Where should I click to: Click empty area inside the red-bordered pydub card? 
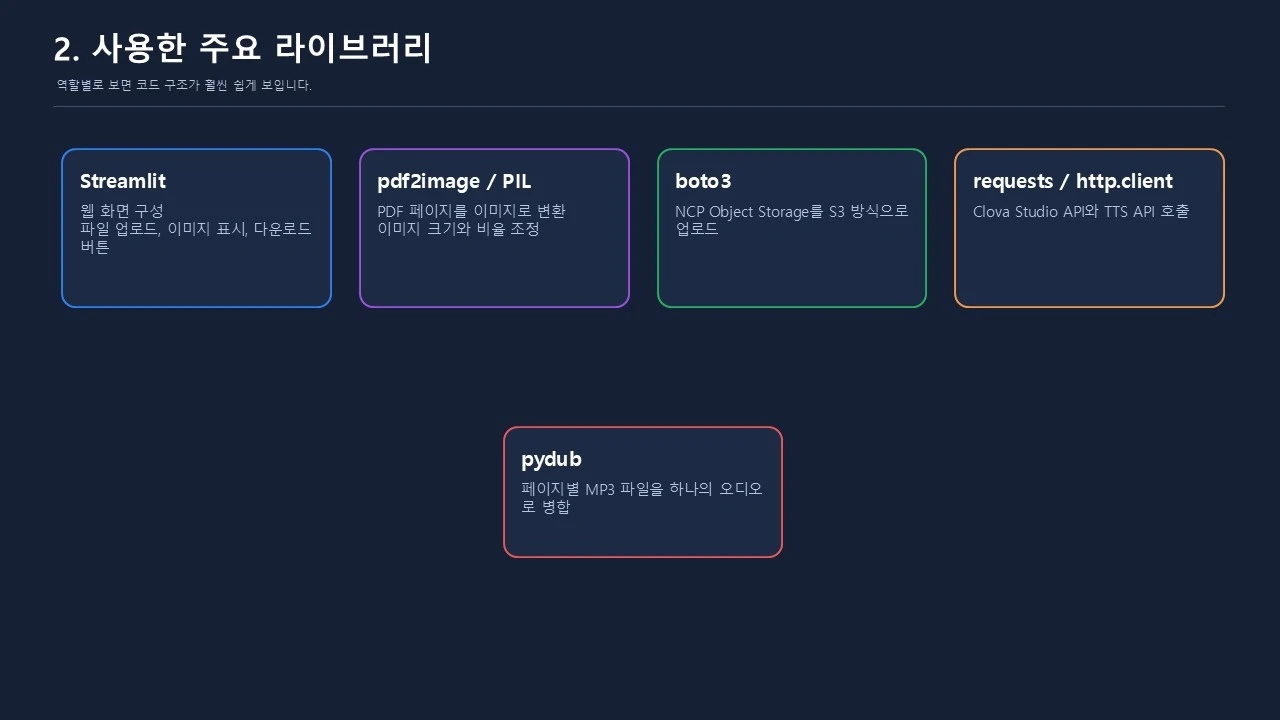[x=642, y=536]
